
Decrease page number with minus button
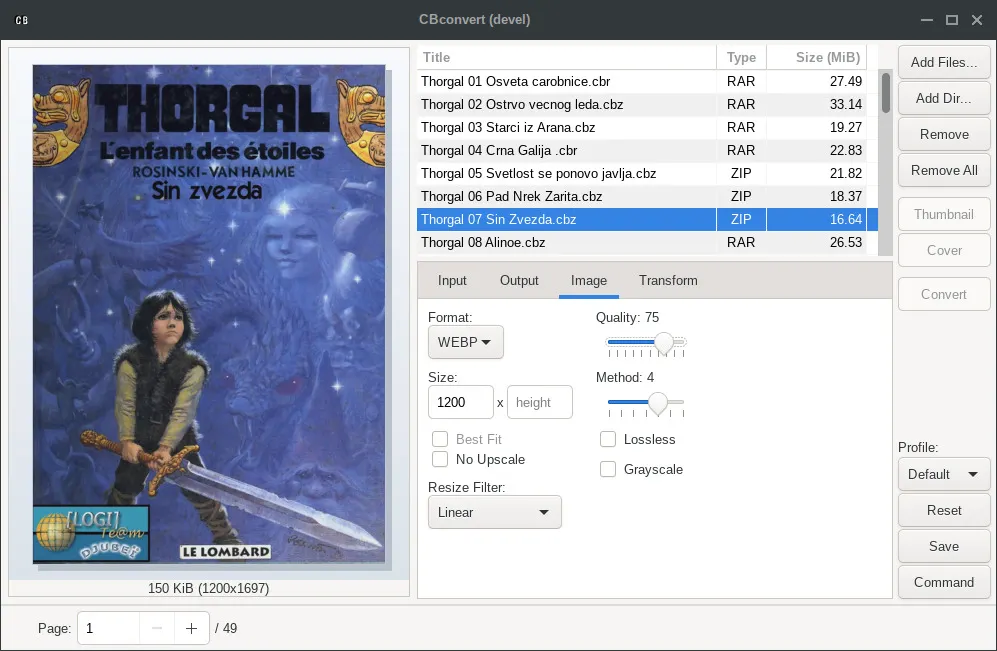point(157,628)
